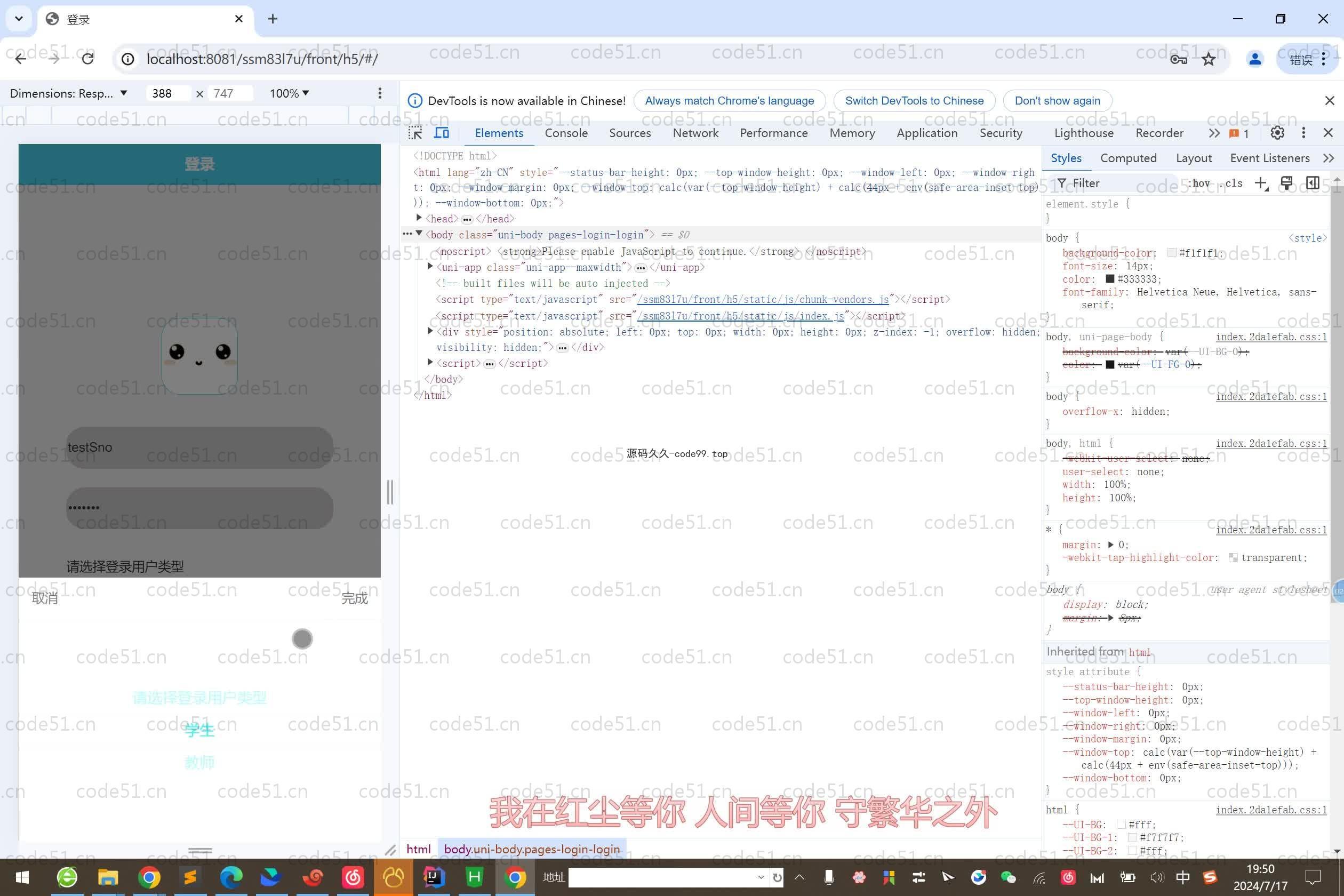Close the DevTools panel

click(1328, 133)
